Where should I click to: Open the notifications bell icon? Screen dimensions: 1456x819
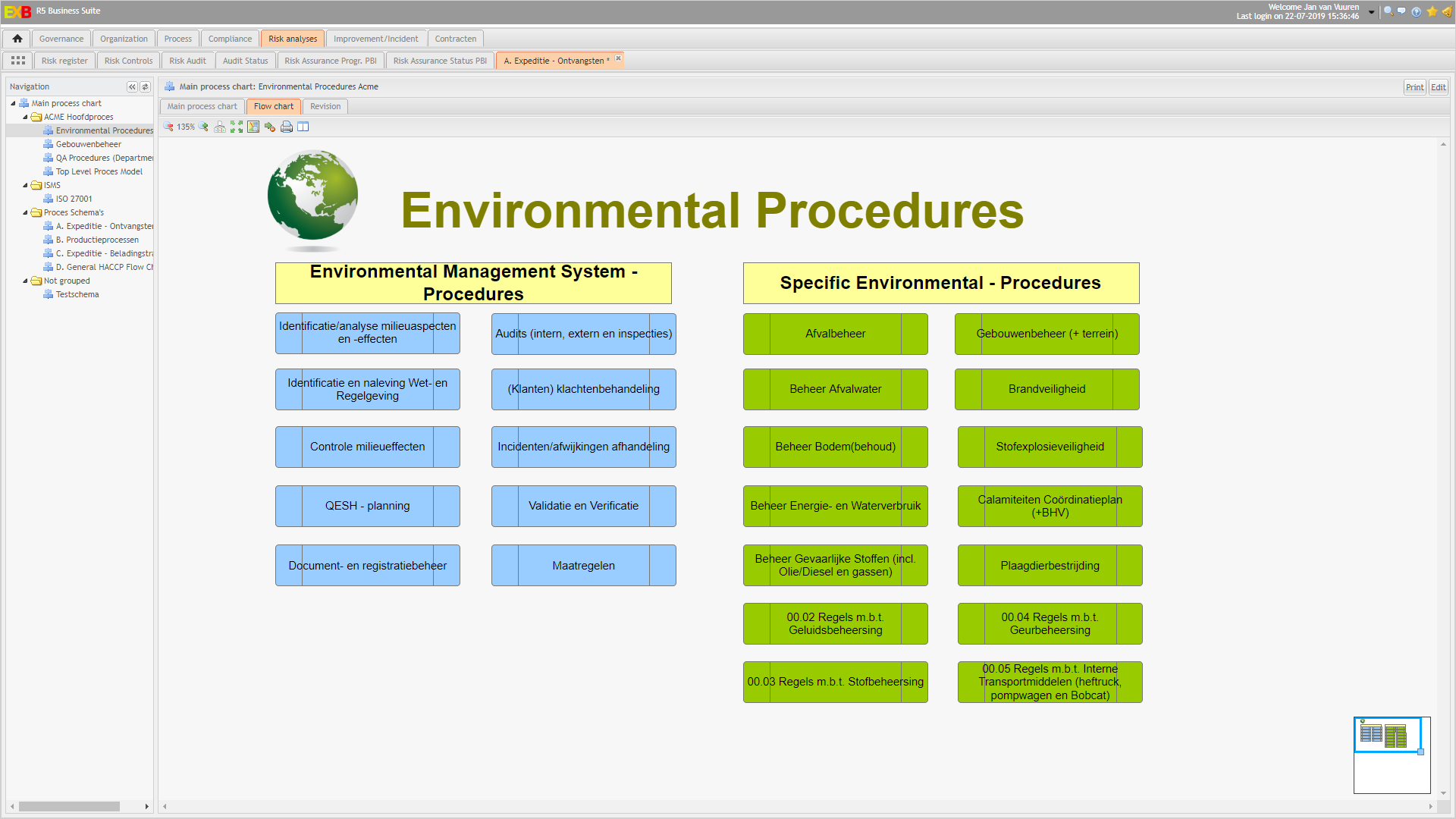[x=1447, y=11]
